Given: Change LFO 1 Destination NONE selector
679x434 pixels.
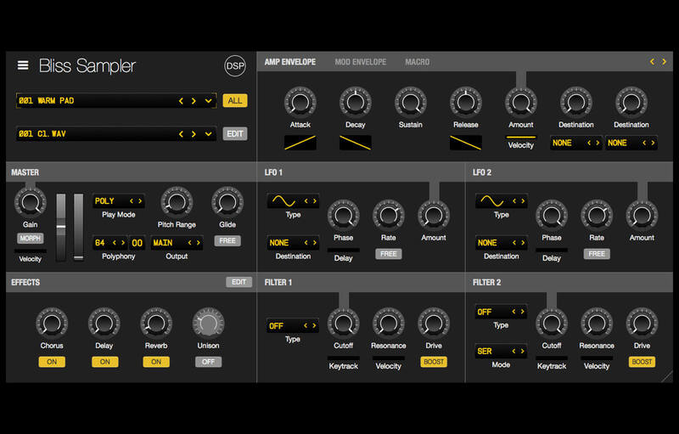Looking at the screenshot, I should (293, 243).
